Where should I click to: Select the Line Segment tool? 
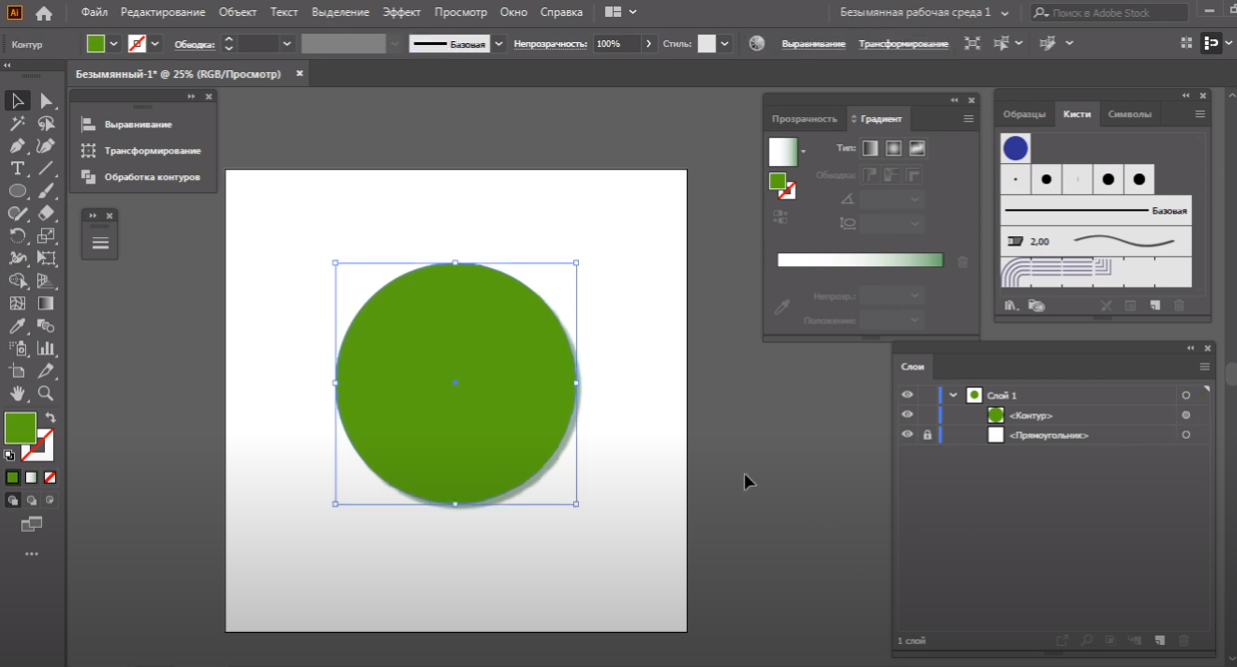46,168
